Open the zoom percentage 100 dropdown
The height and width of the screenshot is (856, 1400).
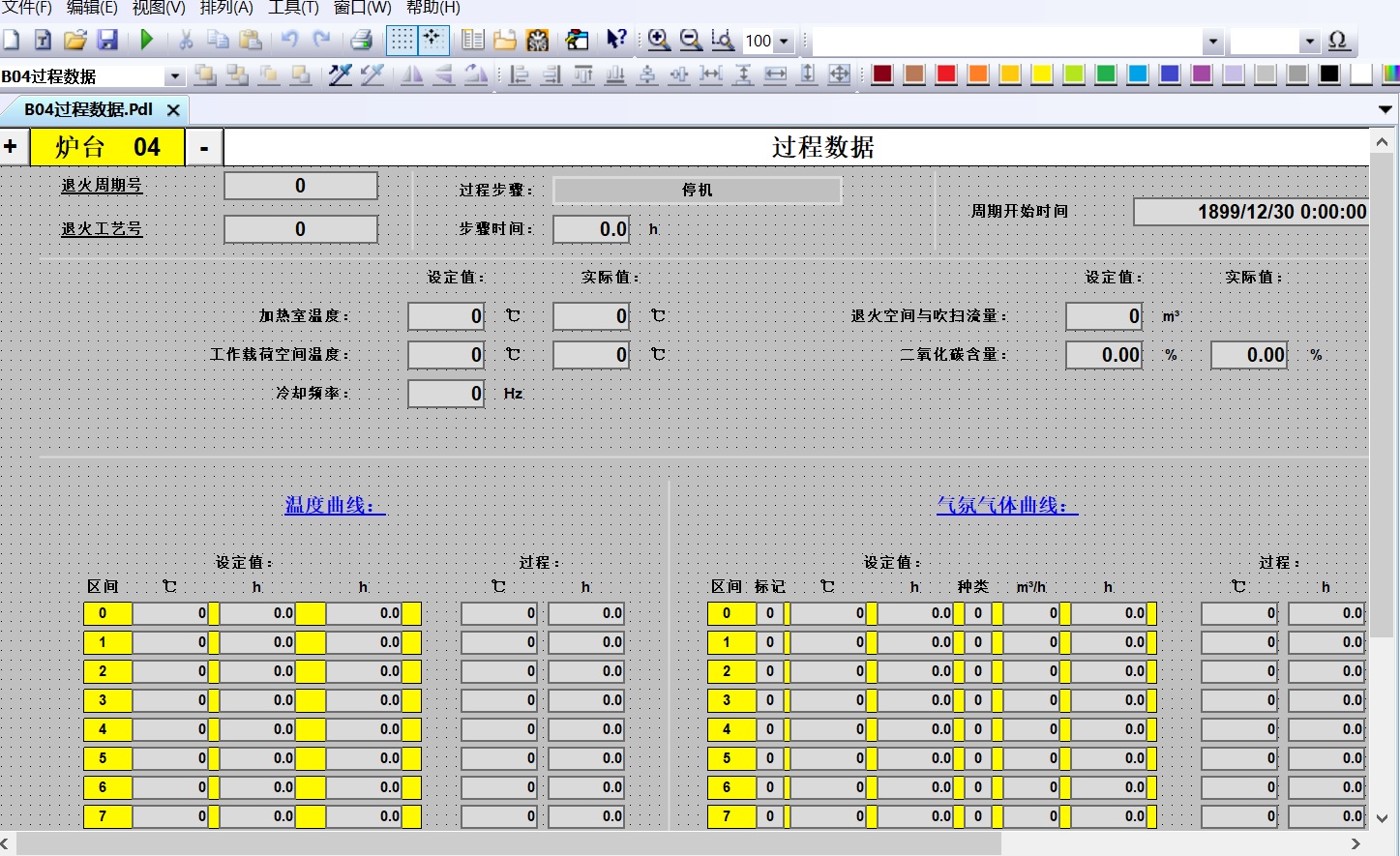coord(784,42)
